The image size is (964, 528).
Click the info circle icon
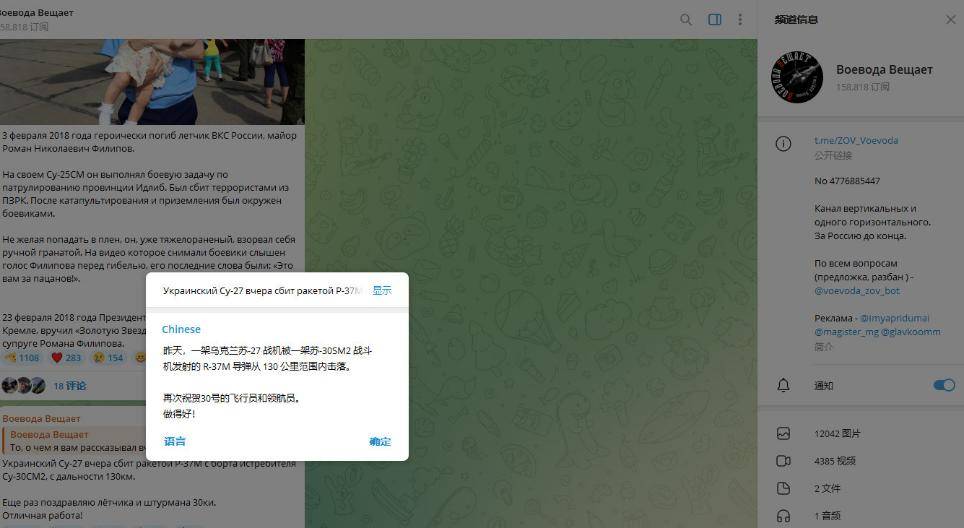[784, 144]
